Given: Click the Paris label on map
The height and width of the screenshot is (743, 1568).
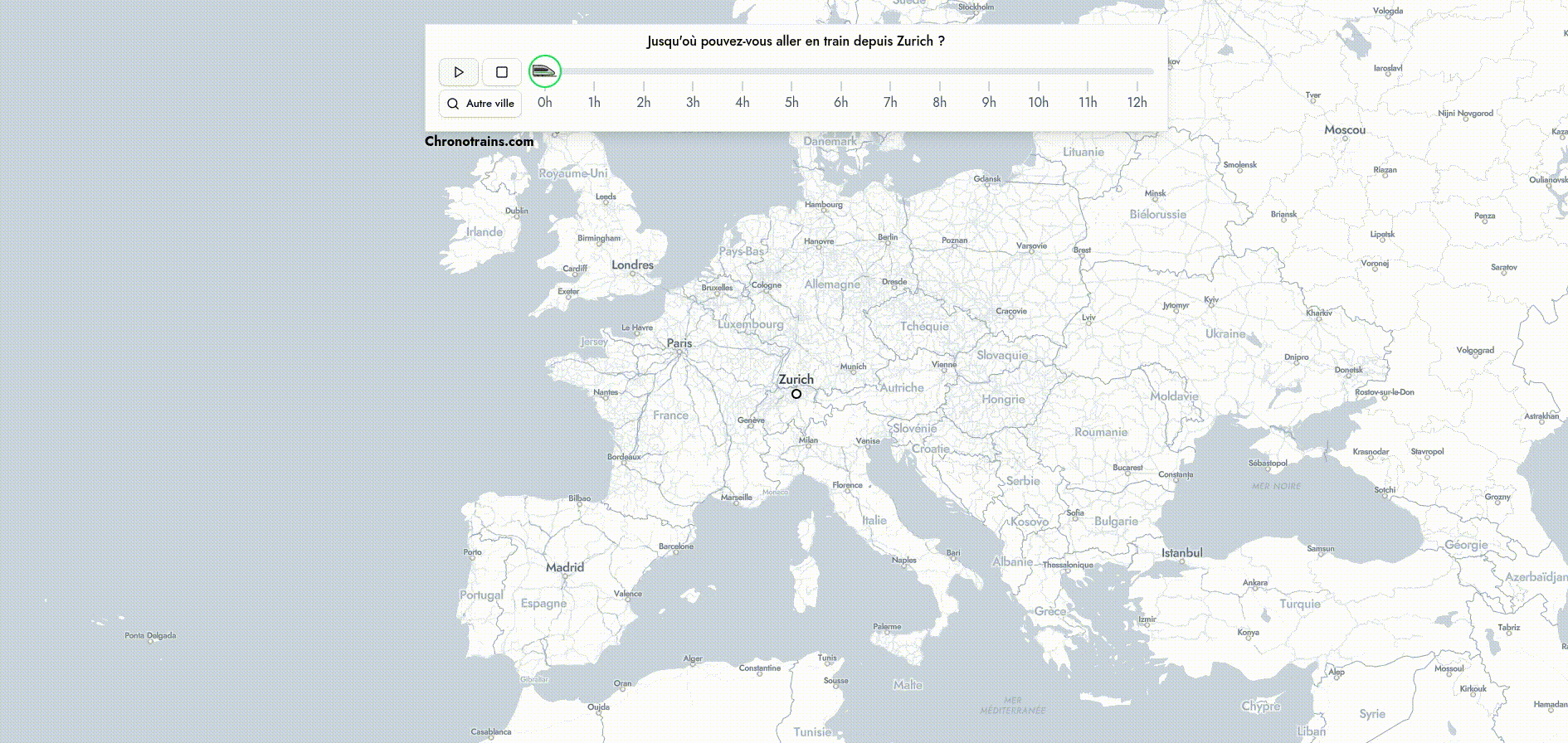Looking at the screenshot, I should 679,343.
